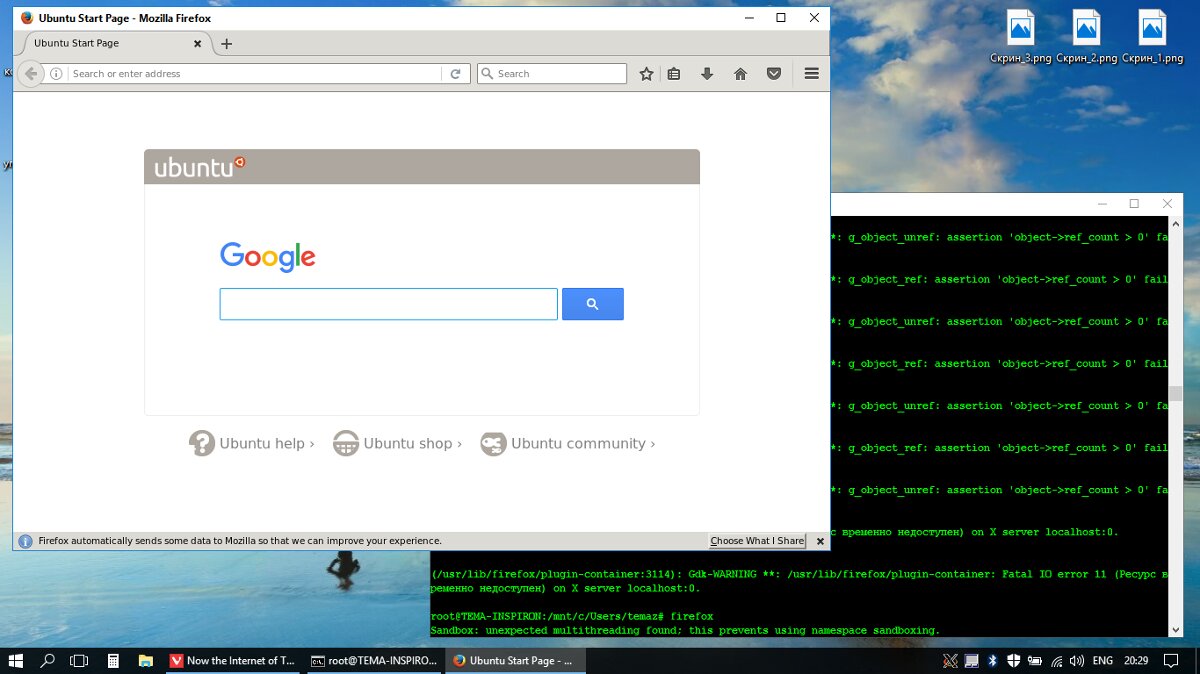Screen dimensions: 1200x674
Task: Open Firefox downloads arrow icon
Action: (707, 73)
